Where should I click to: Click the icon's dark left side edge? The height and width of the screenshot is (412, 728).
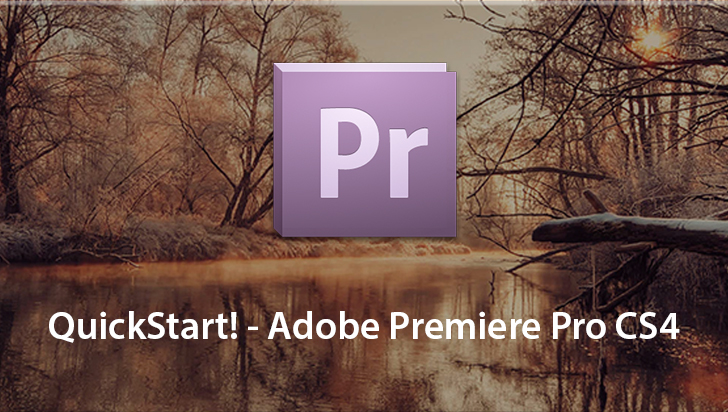pos(278,150)
